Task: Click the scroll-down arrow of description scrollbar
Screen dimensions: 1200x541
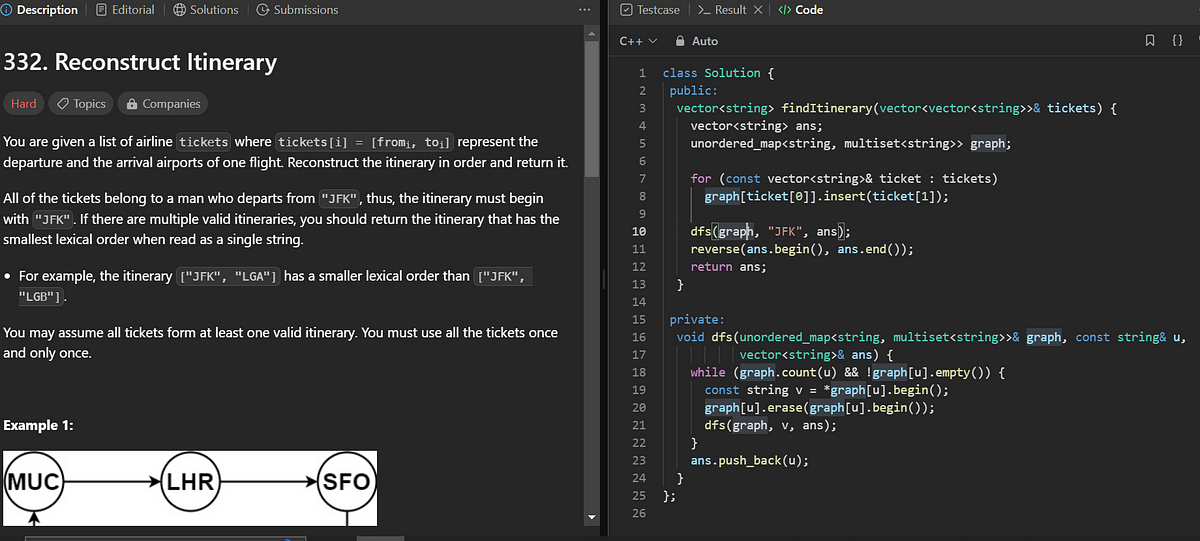Action: (x=590, y=517)
